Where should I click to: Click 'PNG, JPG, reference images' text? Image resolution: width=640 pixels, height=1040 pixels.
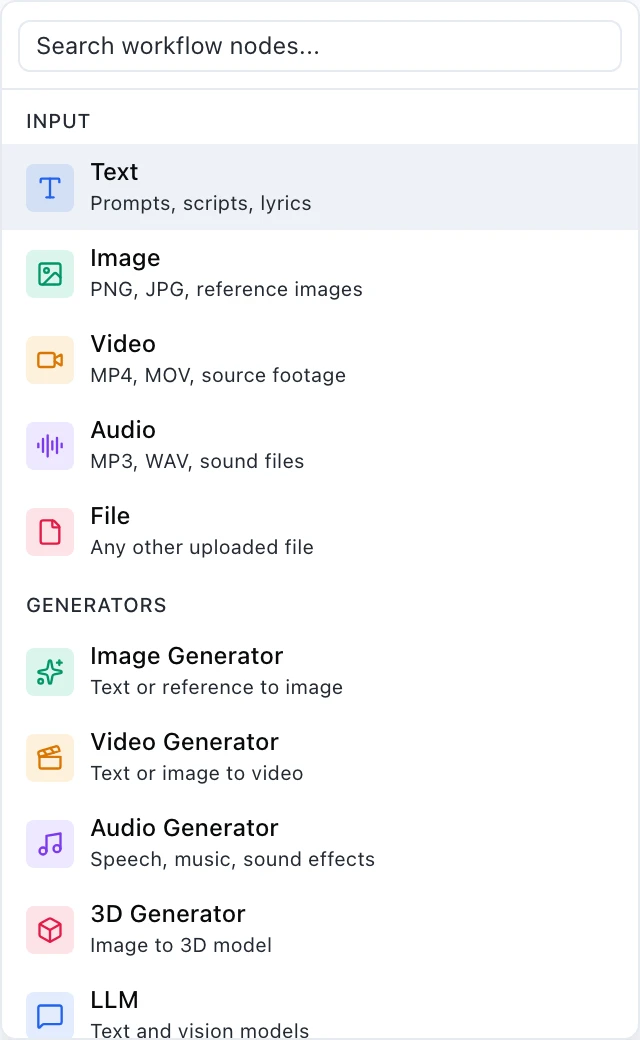click(x=227, y=289)
